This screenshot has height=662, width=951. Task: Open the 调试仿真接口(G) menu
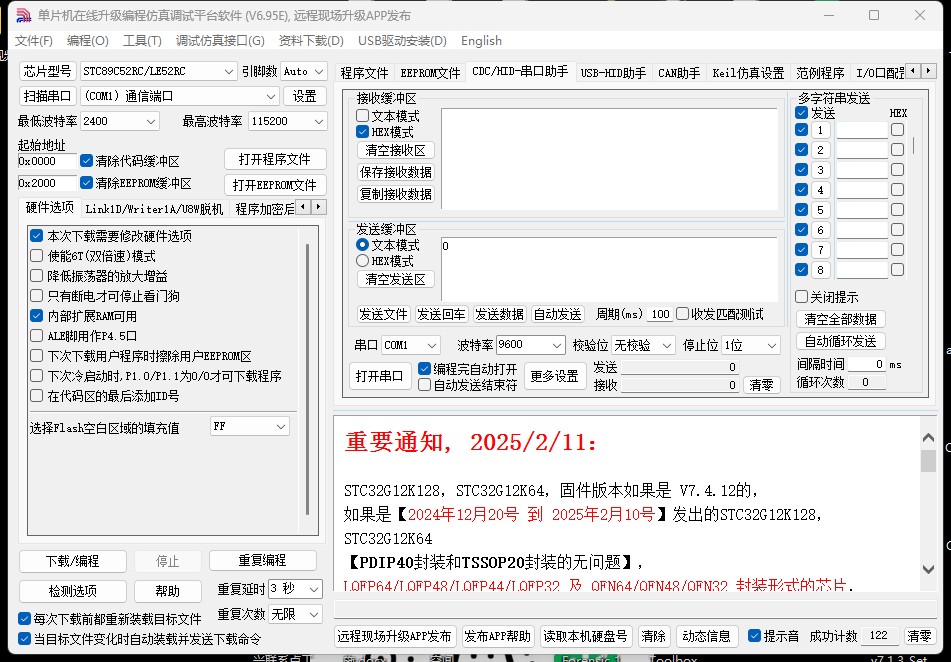pyautogui.click(x=220, y=41)
